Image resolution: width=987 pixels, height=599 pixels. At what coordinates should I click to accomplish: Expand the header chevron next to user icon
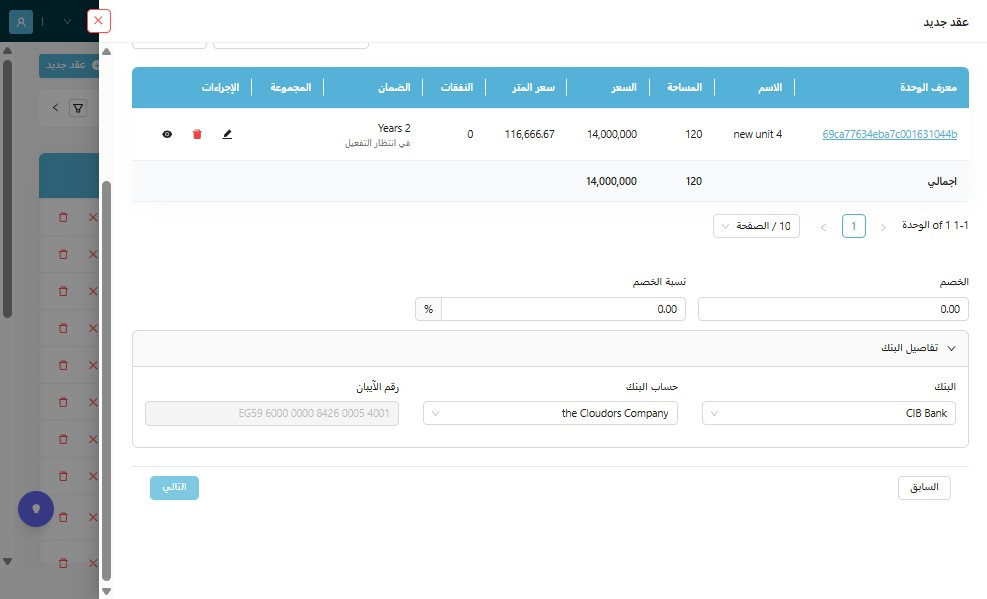67,21
